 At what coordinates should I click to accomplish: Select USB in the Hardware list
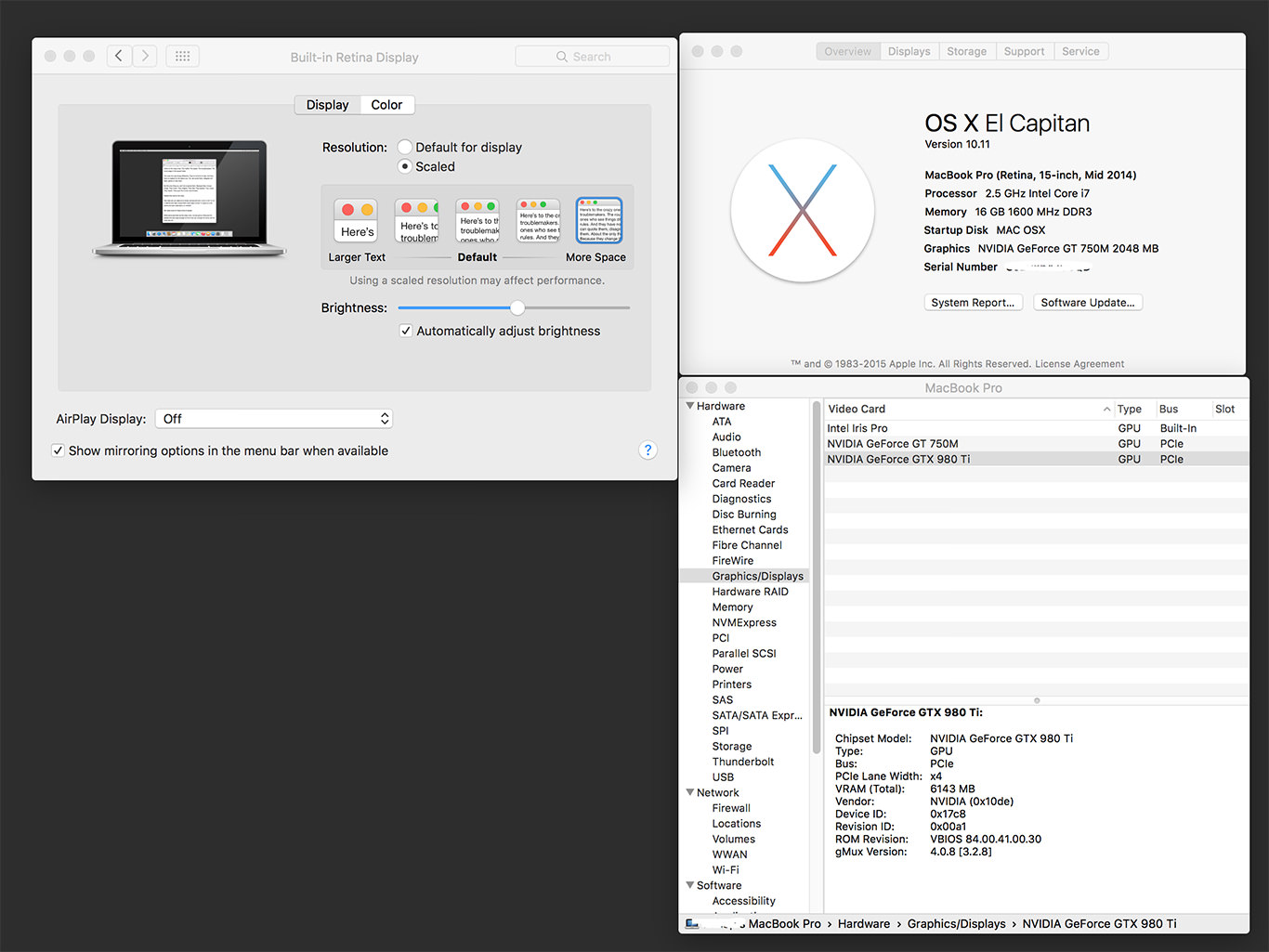click(723, 777)
